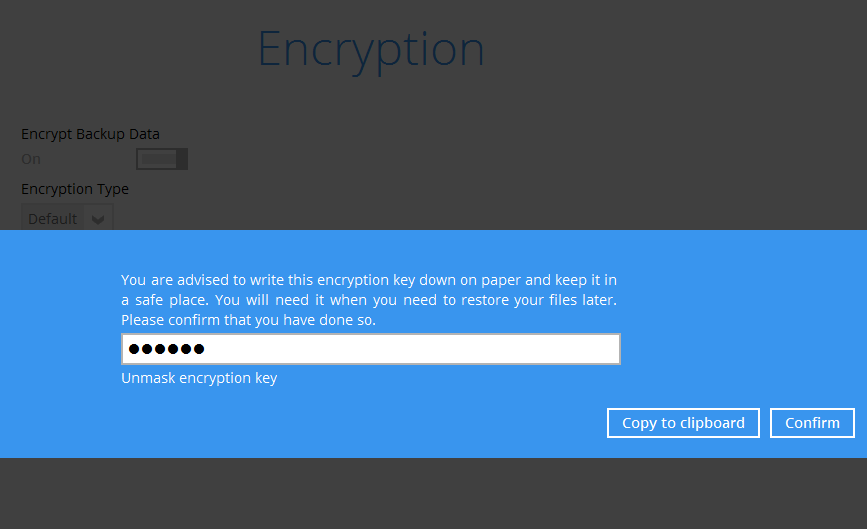The image size is (867, 529).
Task: Click the word Default in the dropdown
Action: tap(53, 219)
